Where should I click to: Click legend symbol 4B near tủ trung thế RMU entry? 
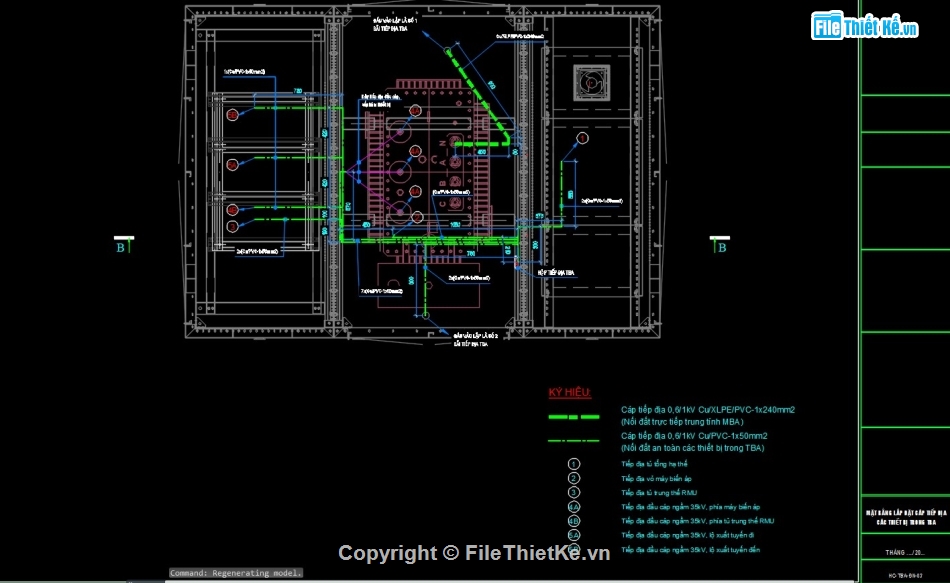coord(574,519)
